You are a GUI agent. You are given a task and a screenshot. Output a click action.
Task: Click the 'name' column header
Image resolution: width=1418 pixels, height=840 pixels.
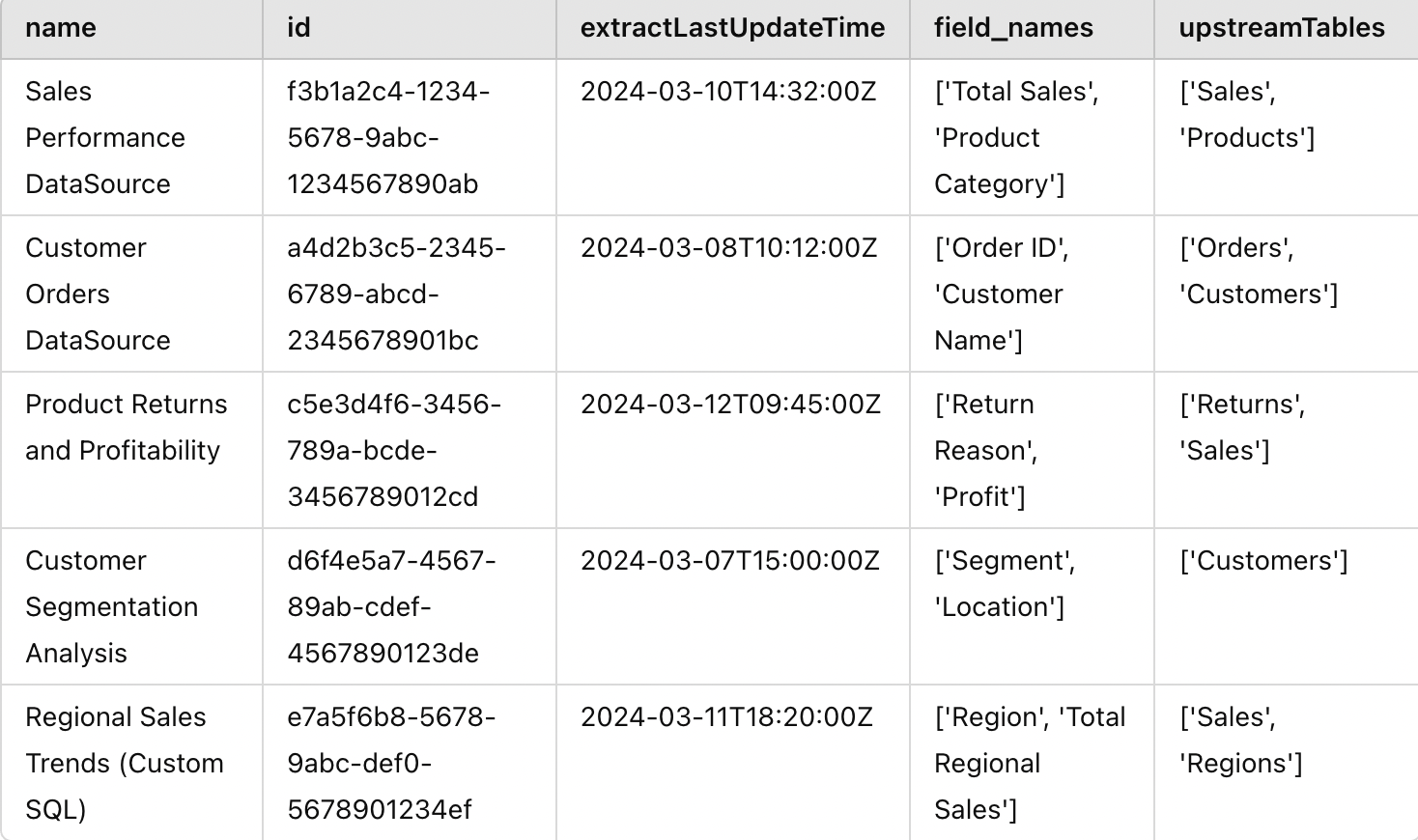pyautogui.click(x=61, y=28)
